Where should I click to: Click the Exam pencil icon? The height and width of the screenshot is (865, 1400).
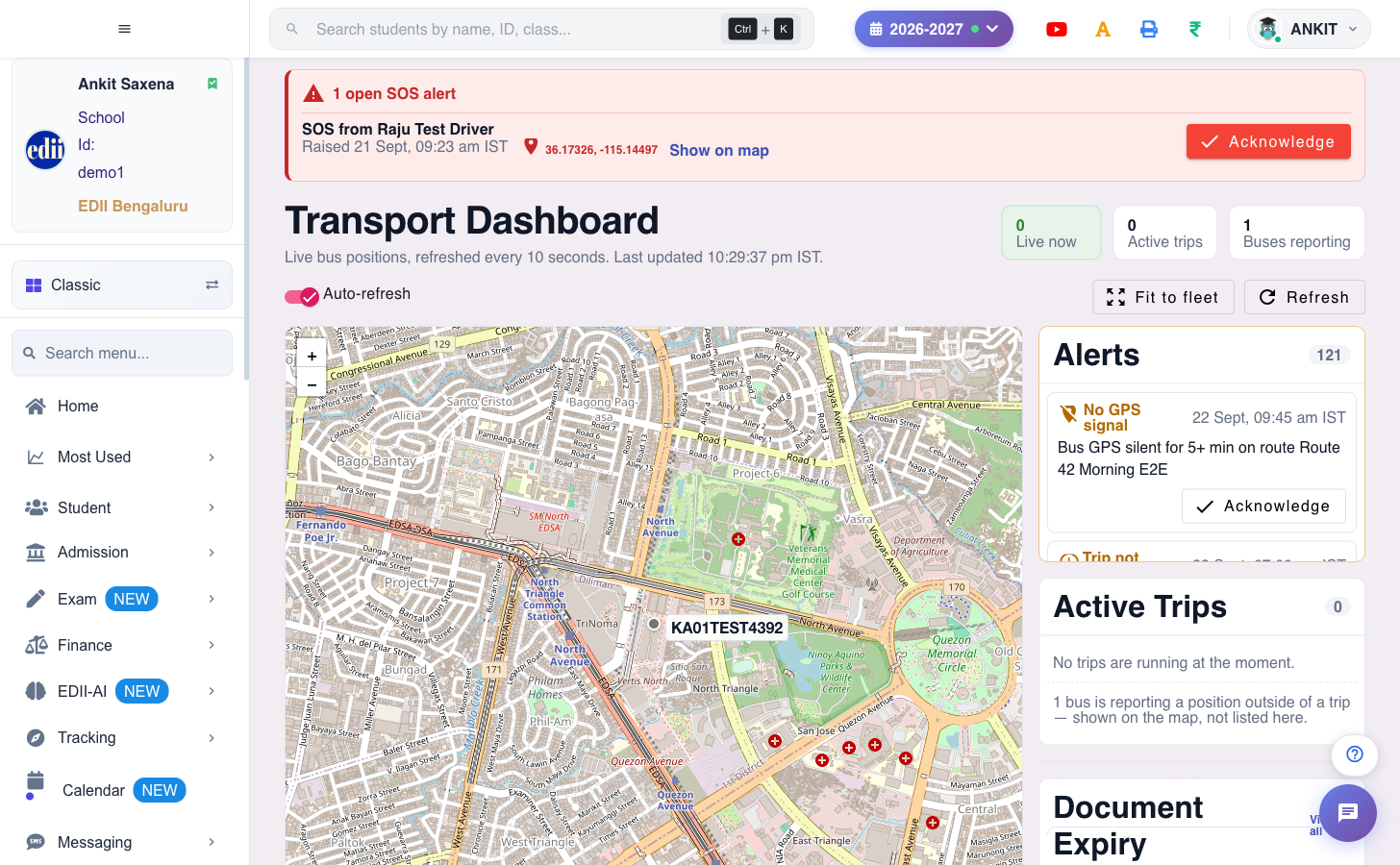(x=36, y=599)
